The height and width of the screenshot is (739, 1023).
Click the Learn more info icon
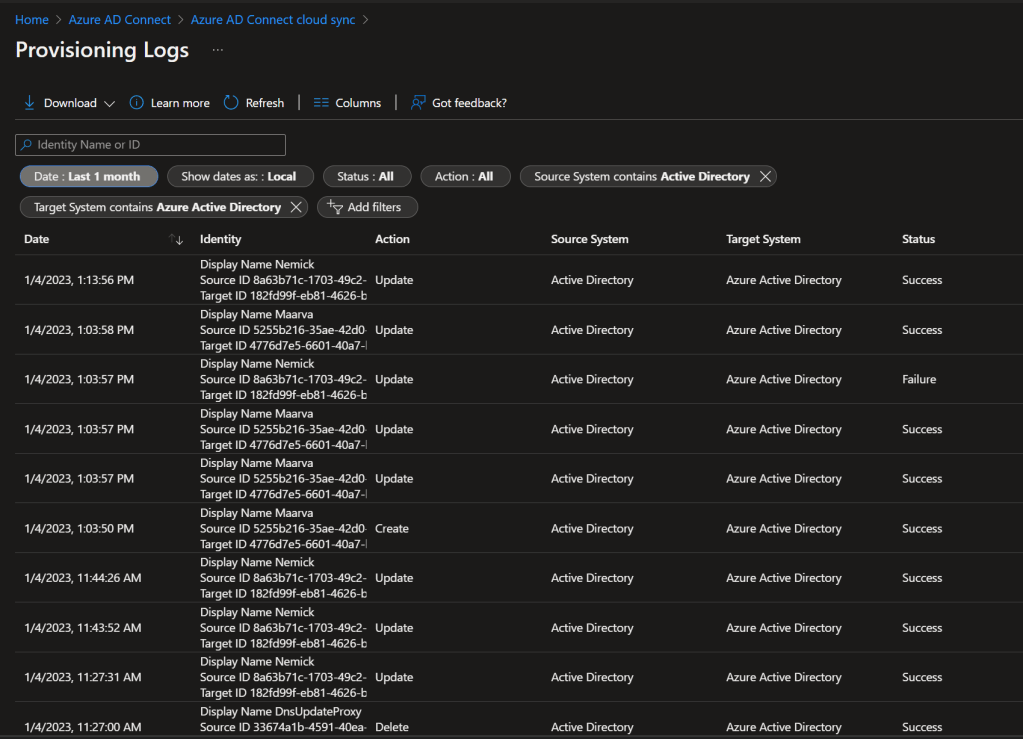point(137,103)
